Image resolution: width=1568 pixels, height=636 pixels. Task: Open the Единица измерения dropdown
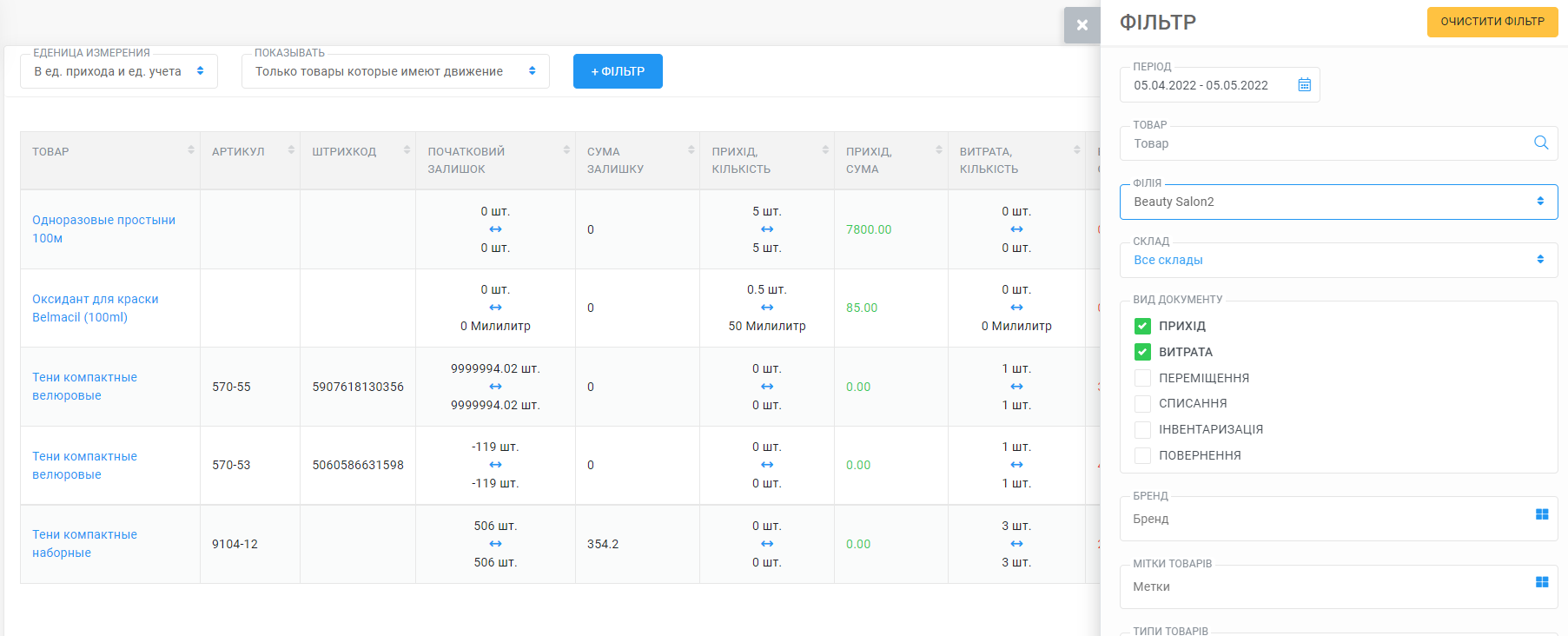coord(119,71)
